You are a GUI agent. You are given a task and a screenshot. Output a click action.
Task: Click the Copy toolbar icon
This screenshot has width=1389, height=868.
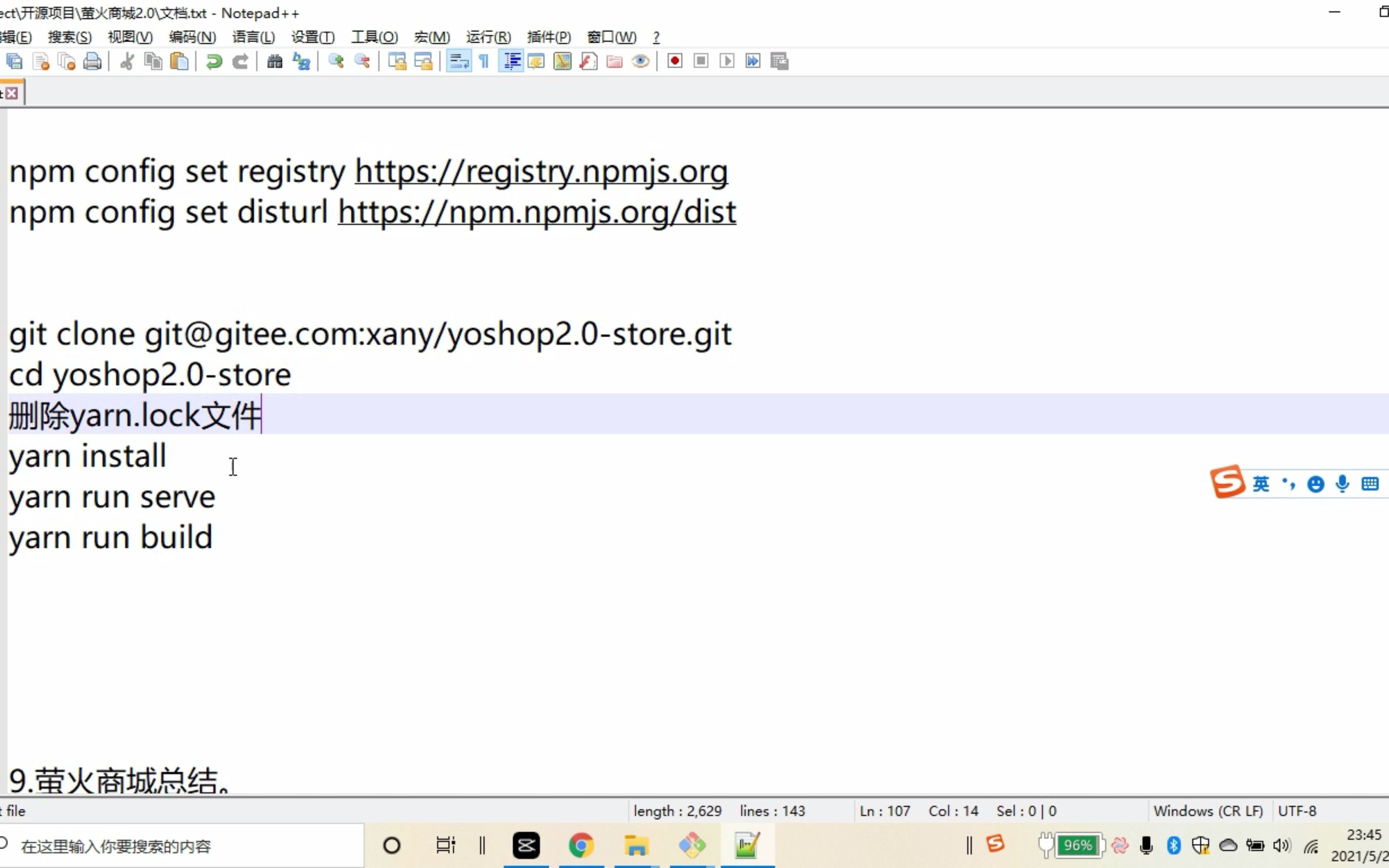click(153, 61)
